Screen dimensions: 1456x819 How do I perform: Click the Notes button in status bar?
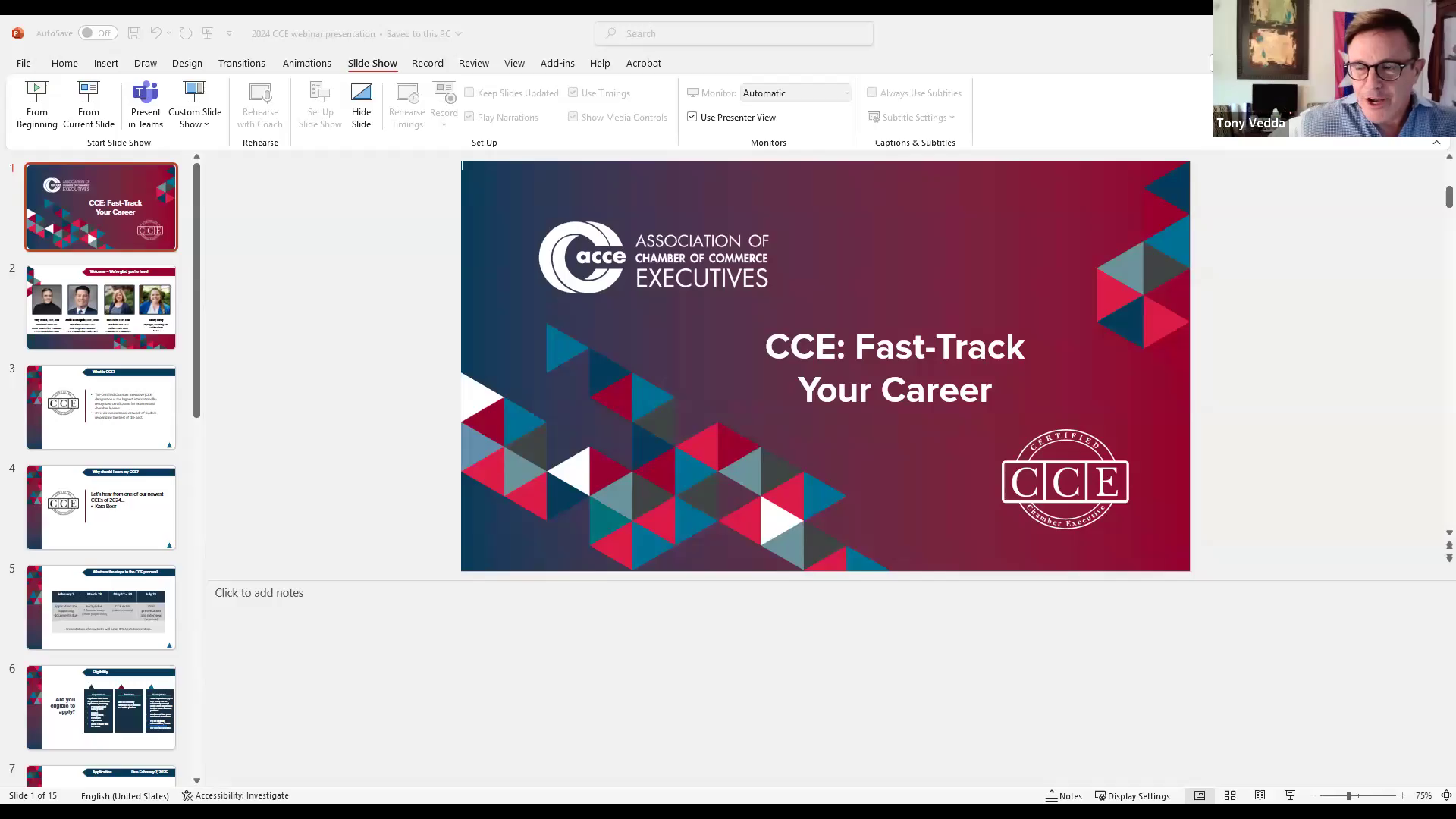click(1064, 795)
